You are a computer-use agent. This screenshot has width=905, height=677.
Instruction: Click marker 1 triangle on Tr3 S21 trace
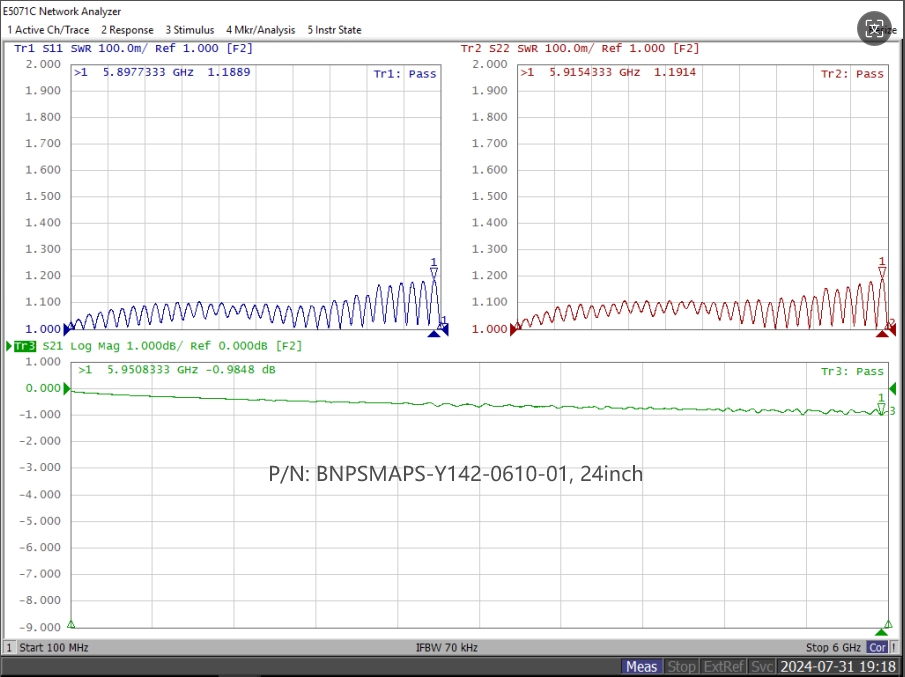pyautogui.click(x=881, y=409)
